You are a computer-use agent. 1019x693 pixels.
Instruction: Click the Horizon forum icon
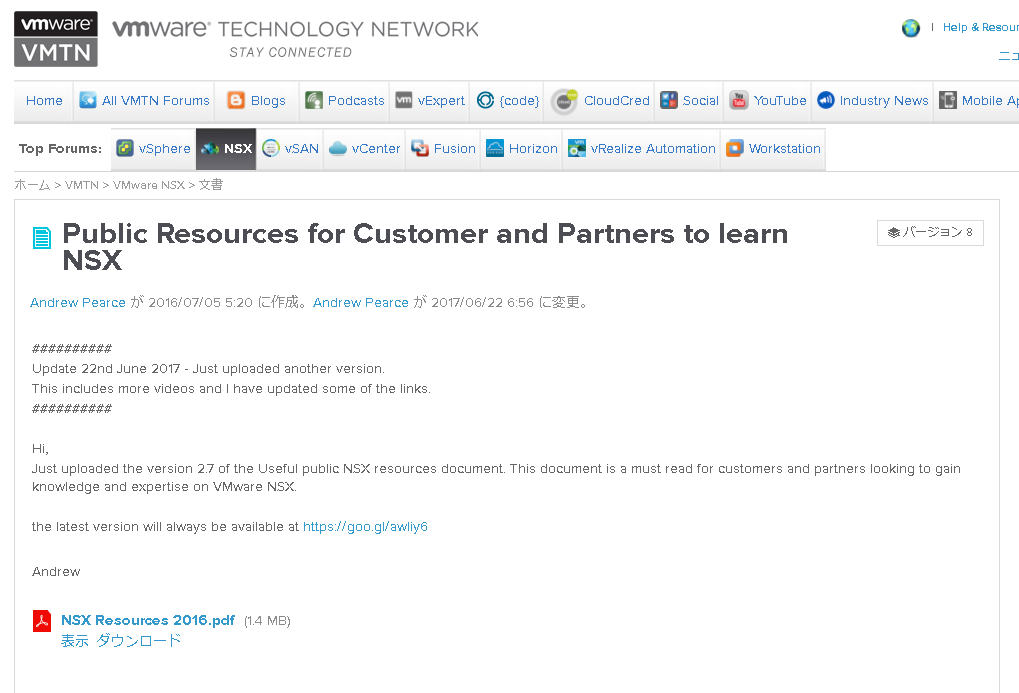pos(495,148)
